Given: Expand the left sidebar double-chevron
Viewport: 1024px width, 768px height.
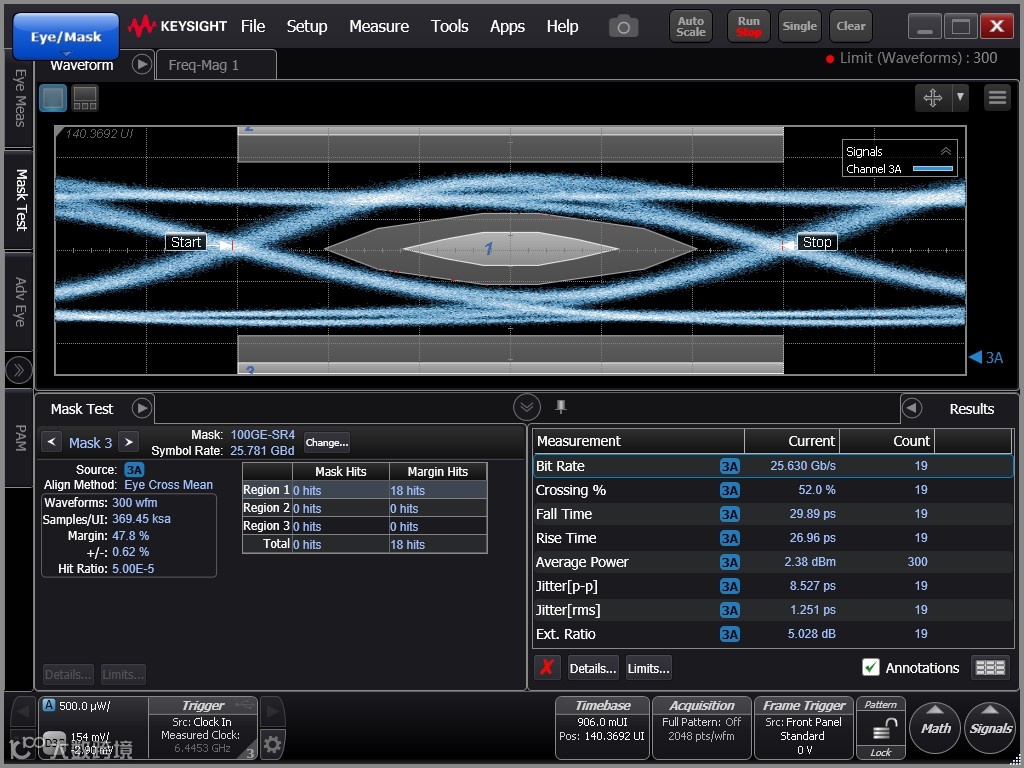Looking at the screenshot, I should pyautogui.click(x=18, y=370).
